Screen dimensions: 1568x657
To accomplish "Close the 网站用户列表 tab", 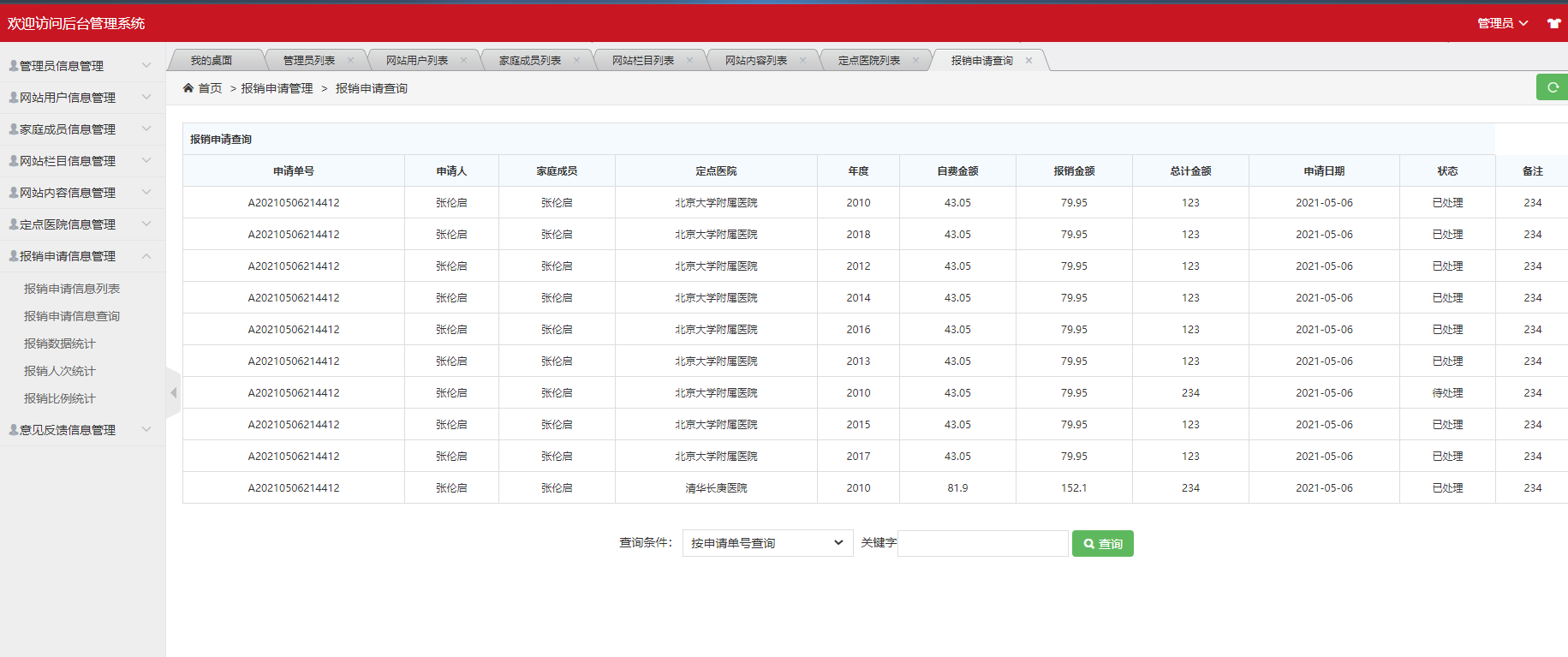I will click(x=463, y=60).
